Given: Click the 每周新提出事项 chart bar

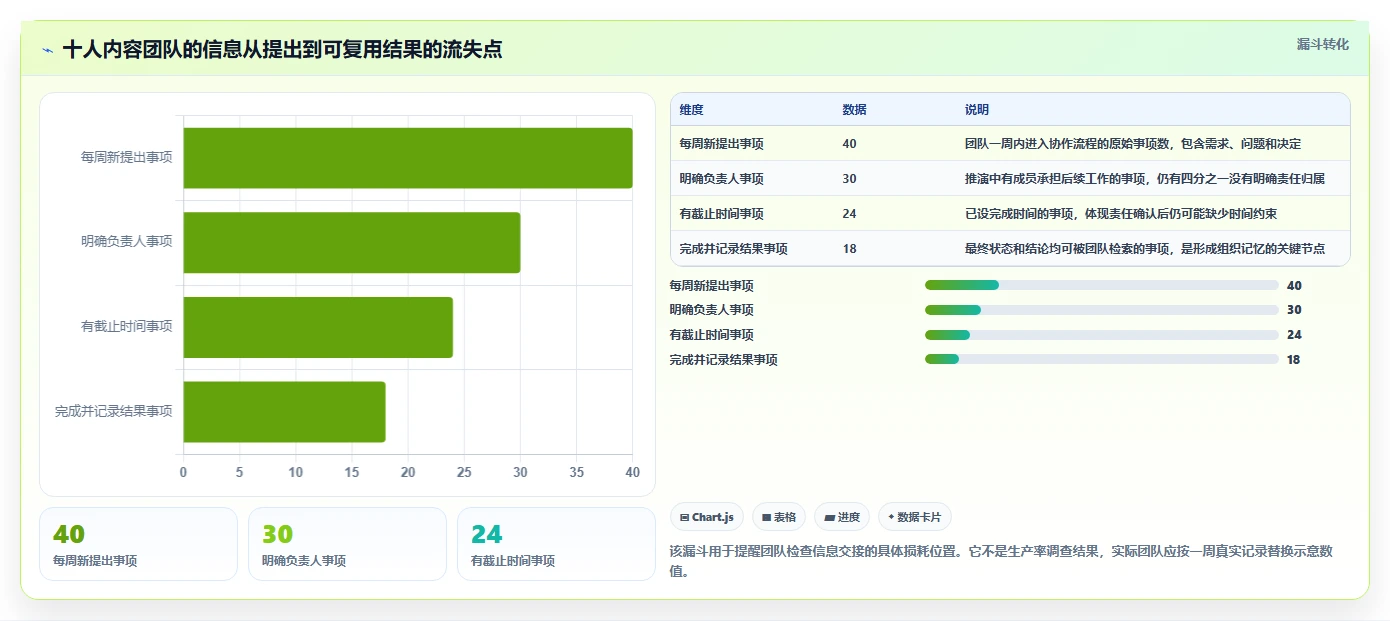Looking at the screenshot, I should 408,158.
